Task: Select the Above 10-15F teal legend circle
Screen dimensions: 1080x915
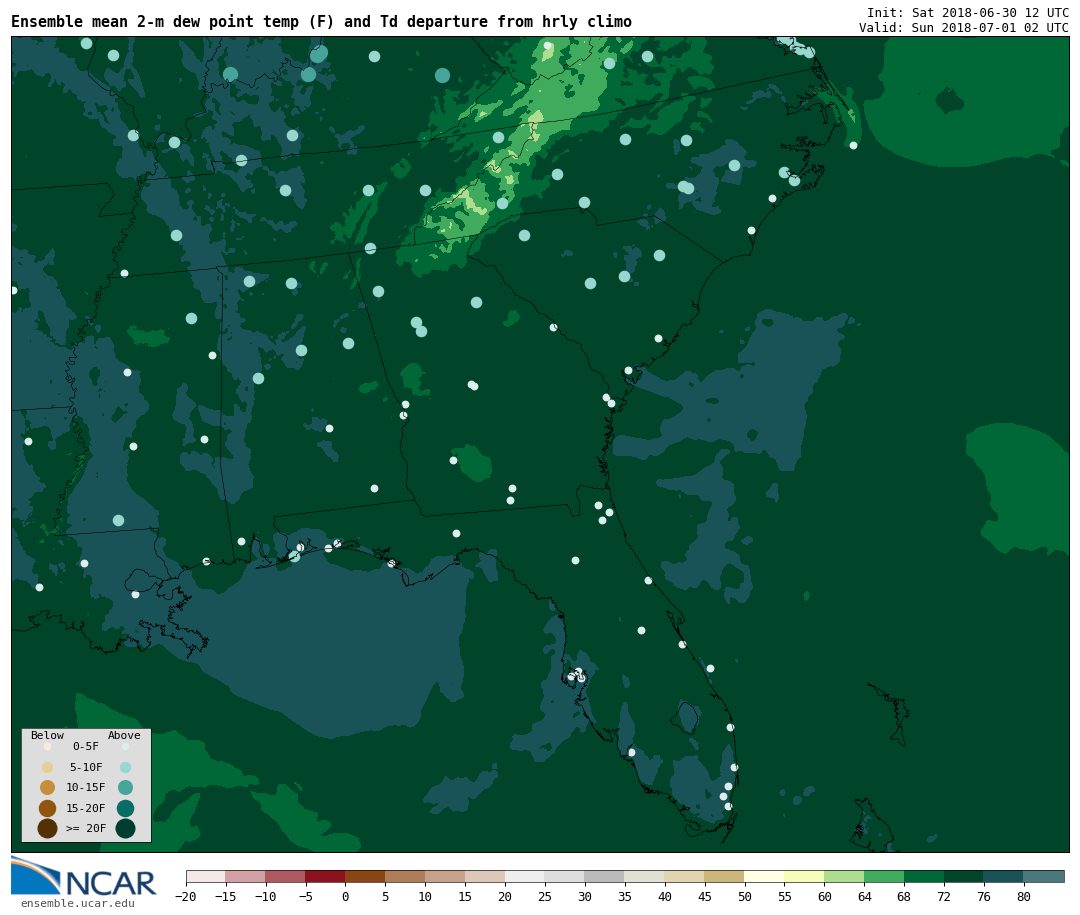Action: [x=125, y=787]
